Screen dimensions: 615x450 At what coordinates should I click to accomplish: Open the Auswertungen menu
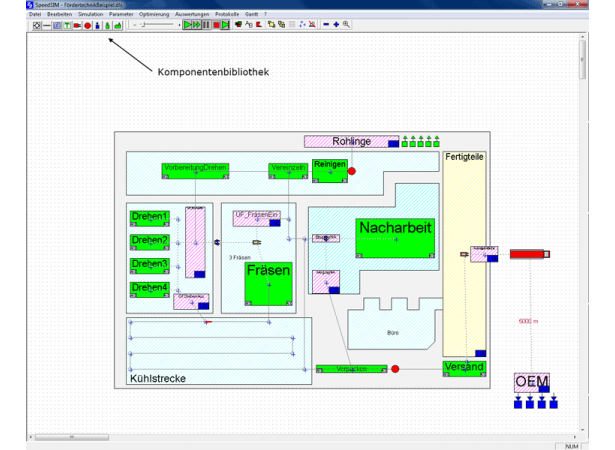coord(192,14)
